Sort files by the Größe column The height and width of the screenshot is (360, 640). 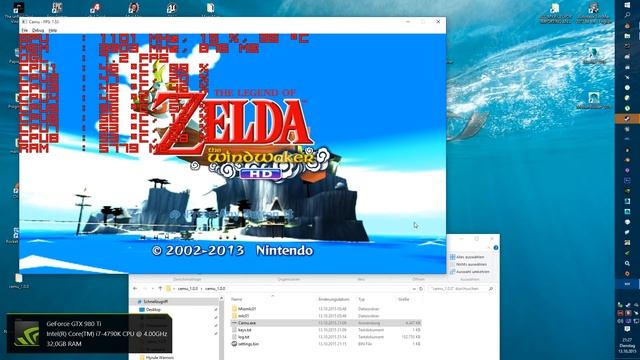403,299
